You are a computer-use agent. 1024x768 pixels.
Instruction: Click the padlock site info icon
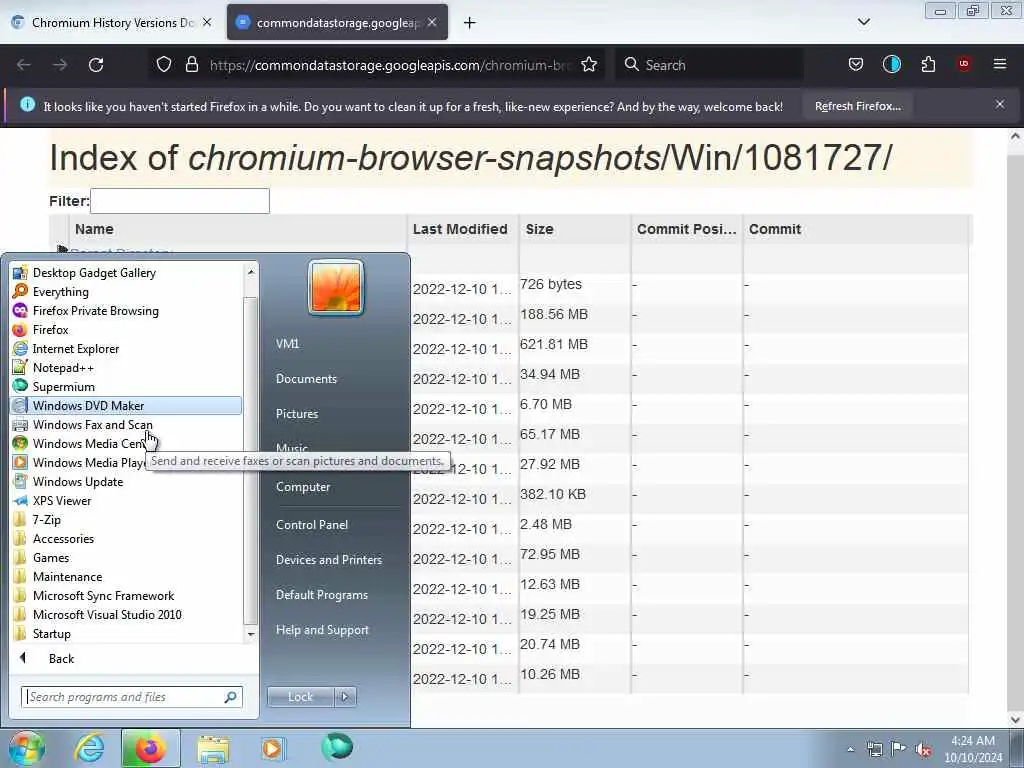(x=191, y=65)
